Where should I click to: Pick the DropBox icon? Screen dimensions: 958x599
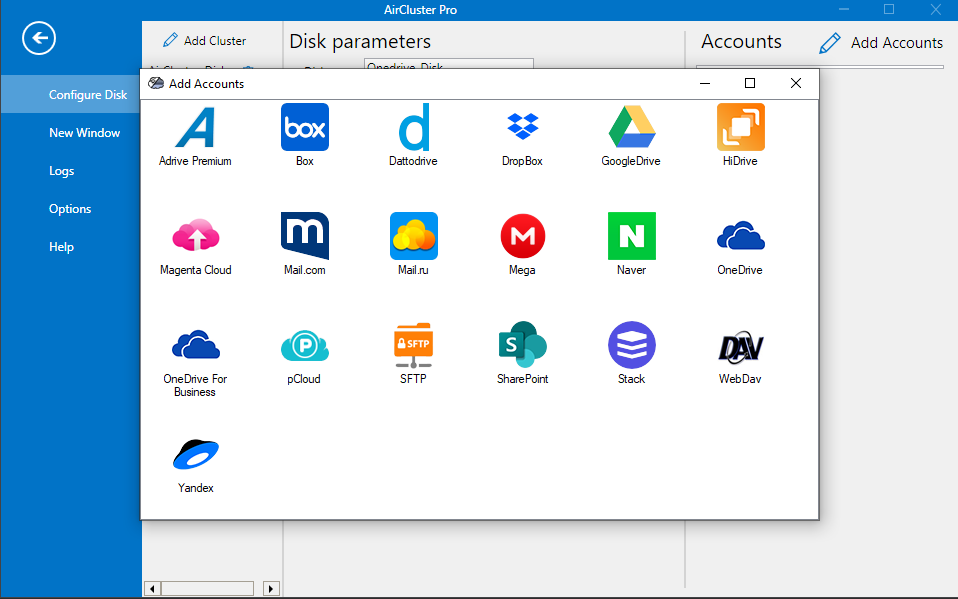522,127
